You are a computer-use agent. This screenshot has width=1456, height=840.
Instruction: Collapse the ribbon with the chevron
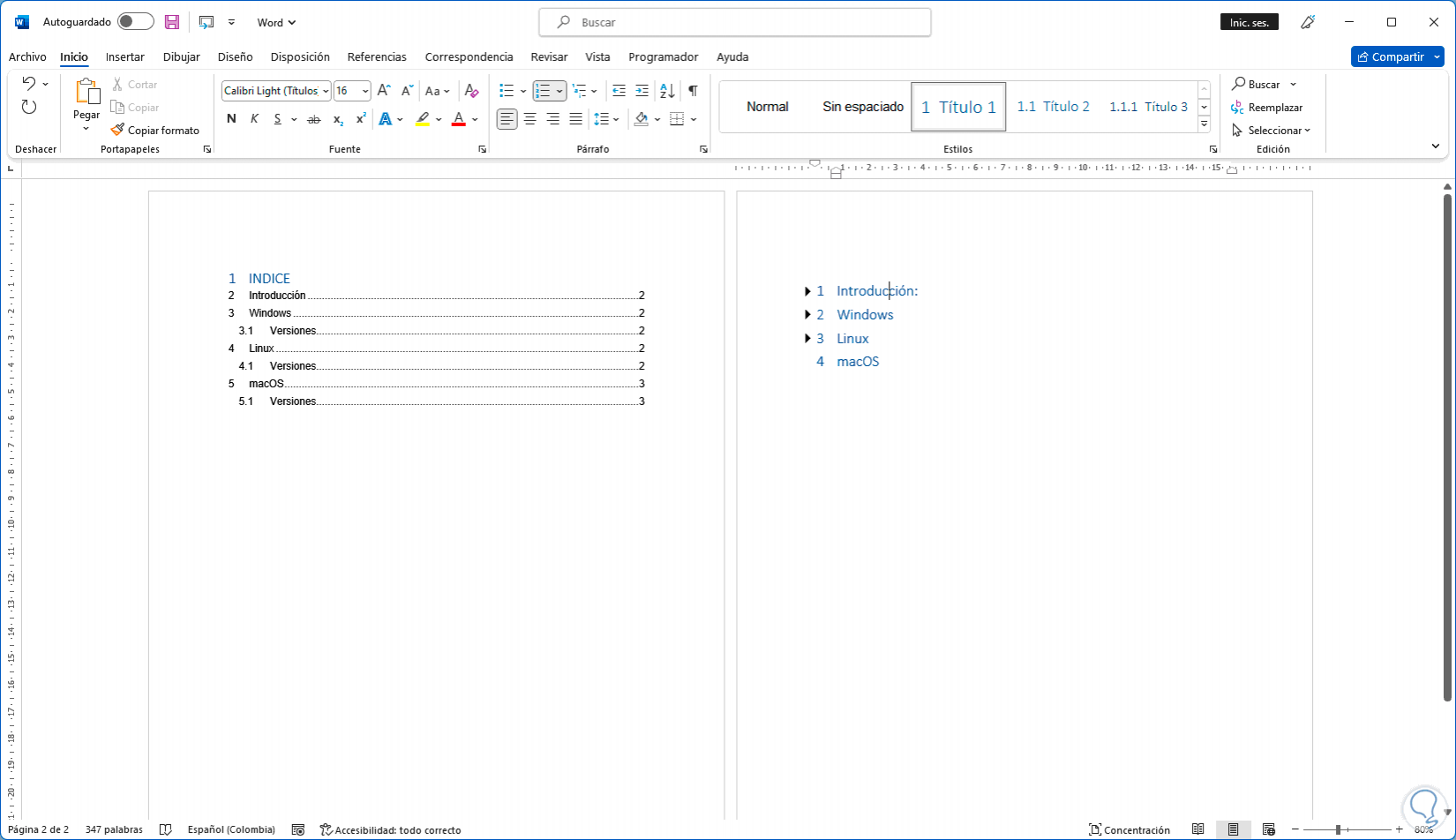click(1436, 146)
